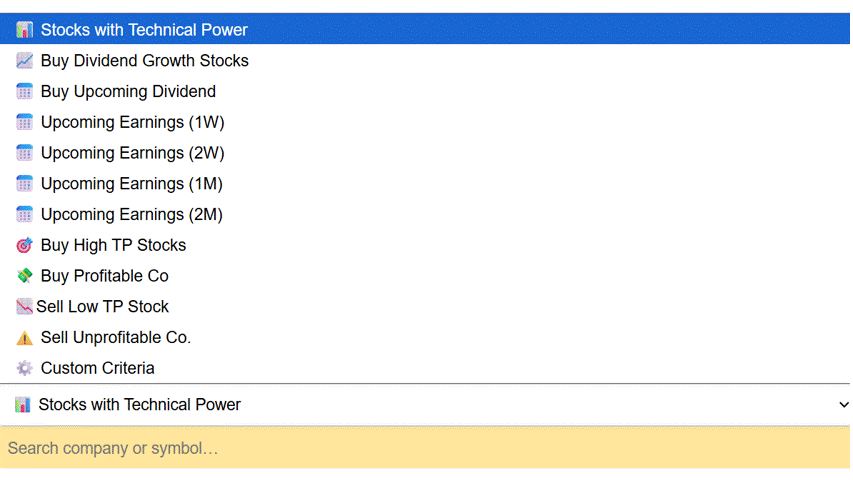This screenshot has width=853, height=480.
Task: Click bar chart icon beside highlighted Technical Power
Action: point(25,30)
